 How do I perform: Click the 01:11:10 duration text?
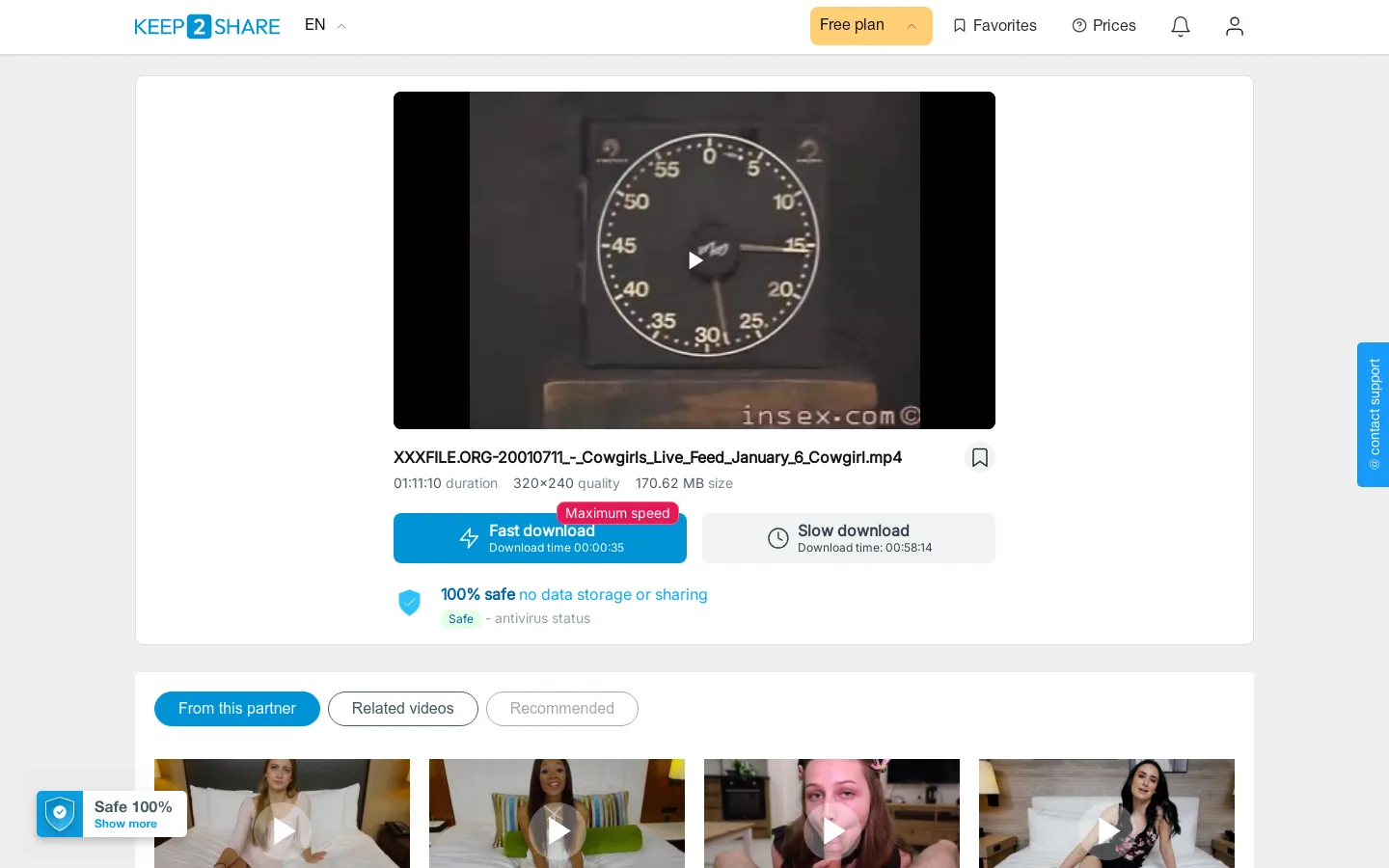click(446, 483)
